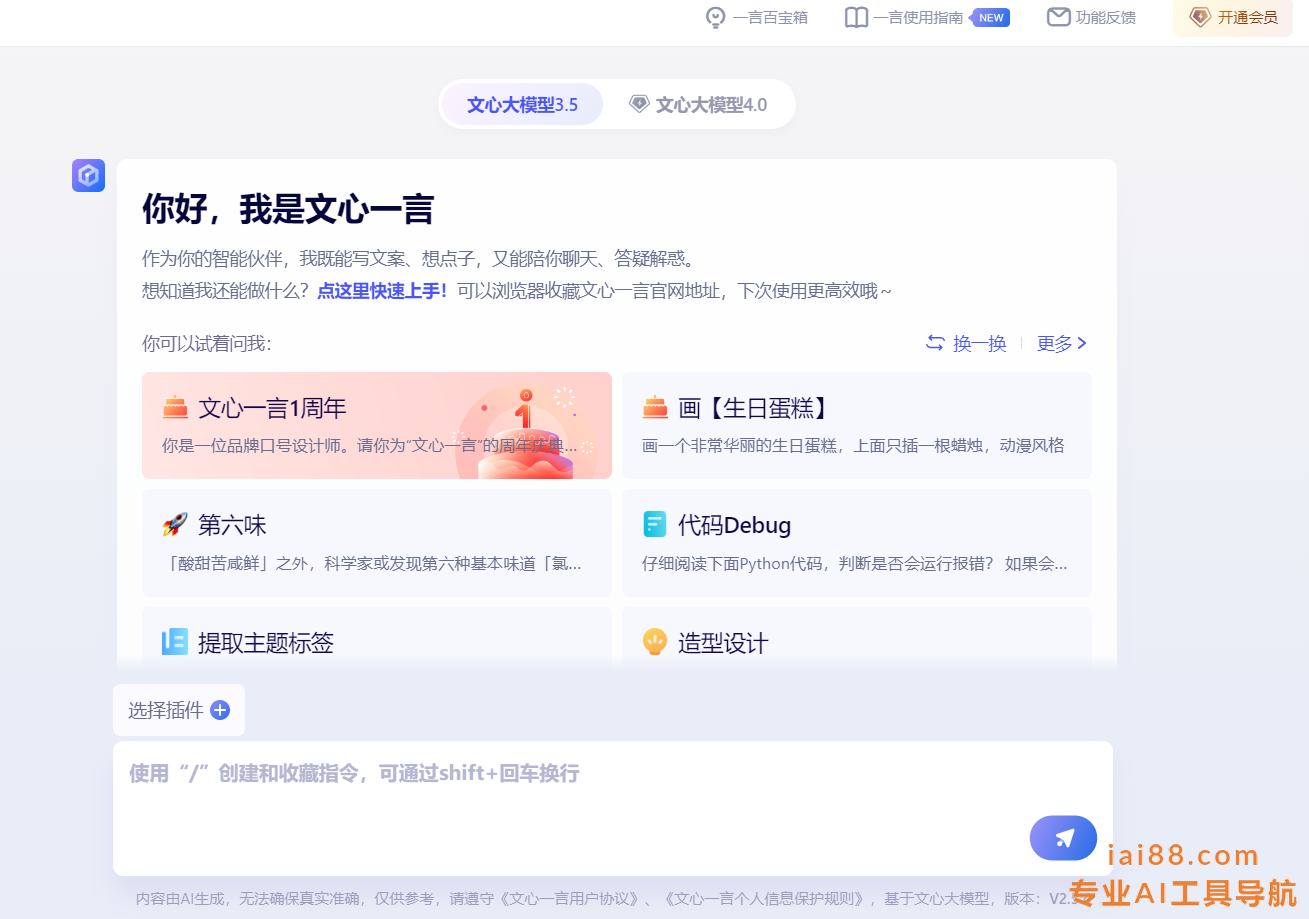Expand 更多 suggestions with chevron

(1062, 343)
